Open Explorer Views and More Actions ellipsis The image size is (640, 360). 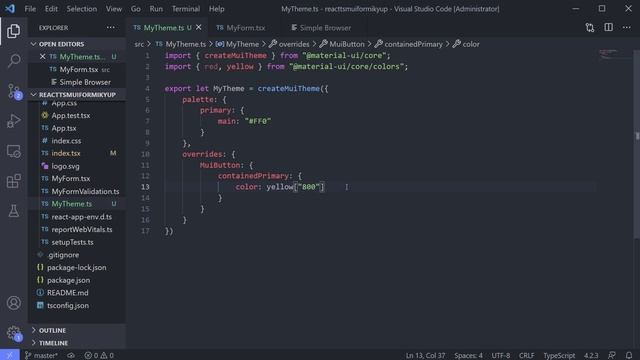coord(111,28)
